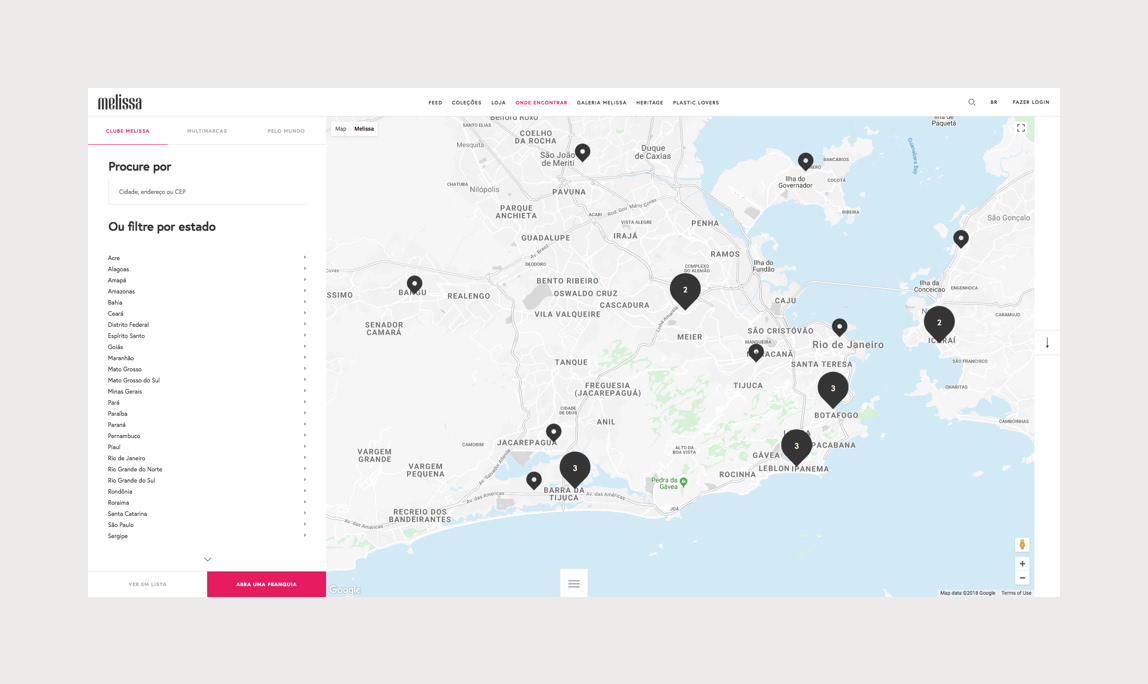Viewport: 1148px width, 684px height.
Task: Click the Ver em Lista button
Action: 147,584
